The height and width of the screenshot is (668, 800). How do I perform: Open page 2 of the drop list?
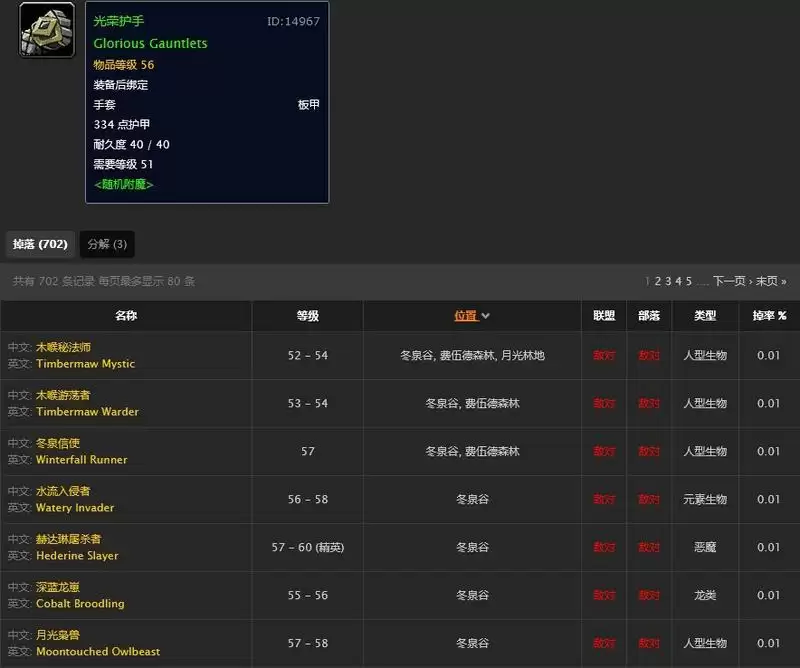point(657,281)
